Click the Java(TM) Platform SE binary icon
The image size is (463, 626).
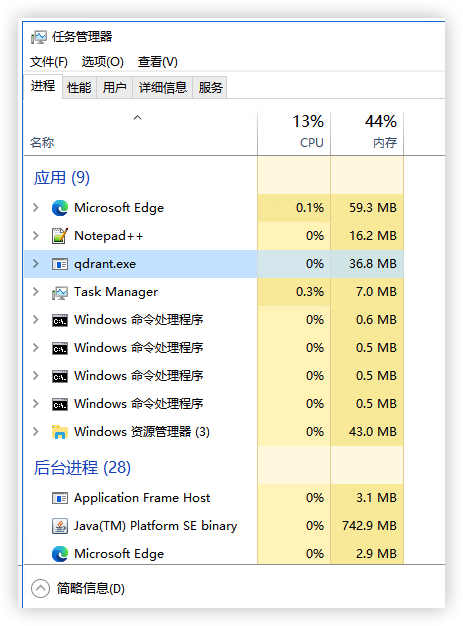point(60,526)
